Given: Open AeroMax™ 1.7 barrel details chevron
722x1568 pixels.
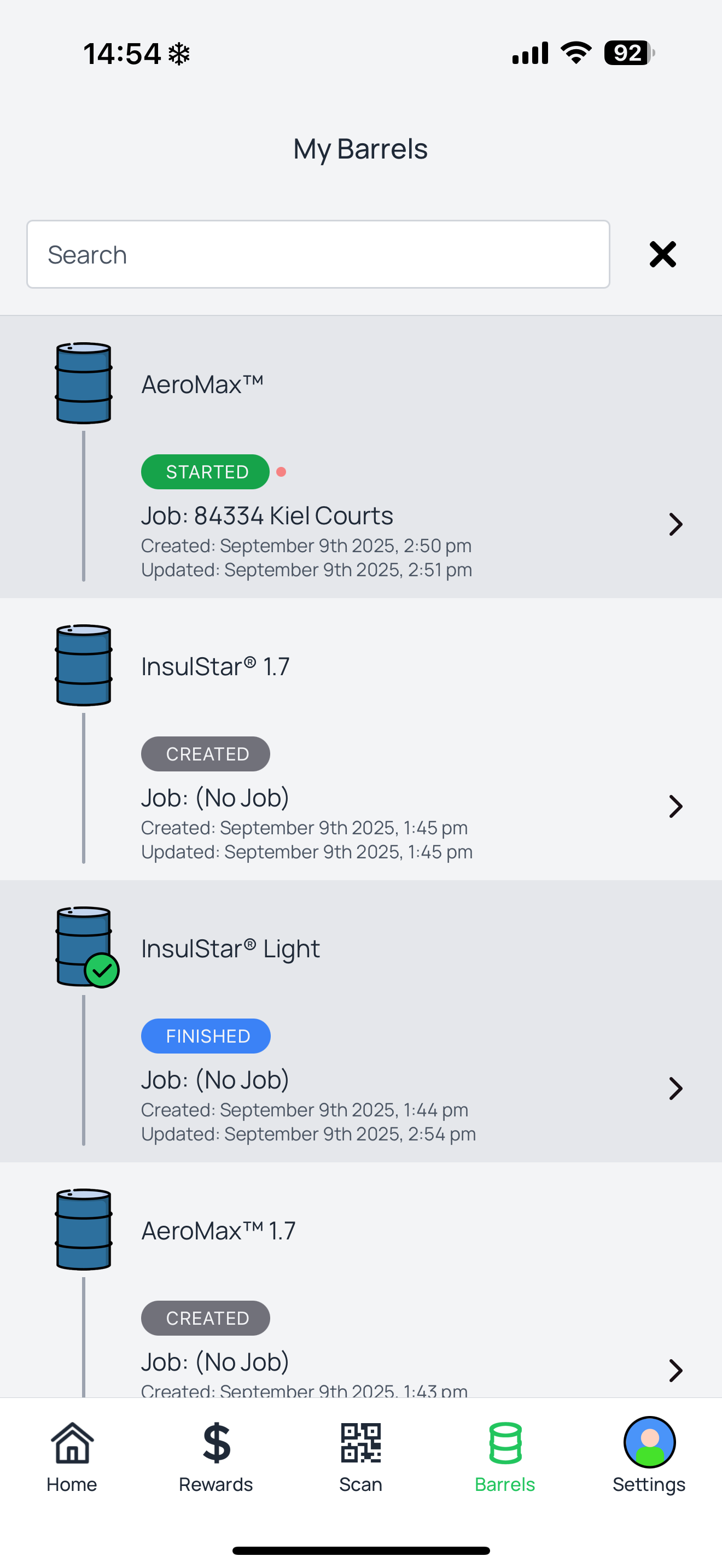Looking at the screenshot, I should (x=675, y=1371).
